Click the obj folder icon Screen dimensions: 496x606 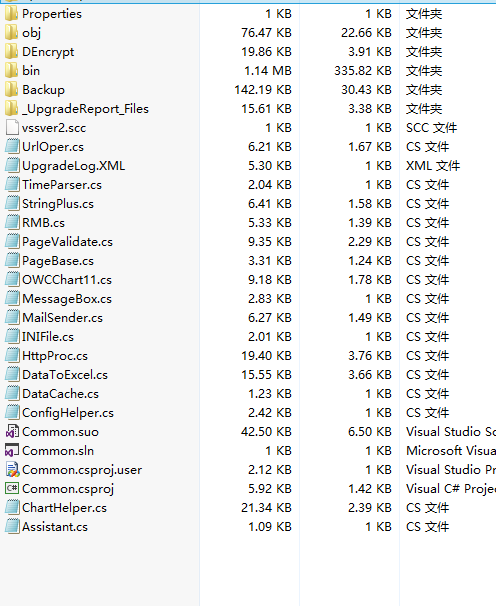pos(12,33)
